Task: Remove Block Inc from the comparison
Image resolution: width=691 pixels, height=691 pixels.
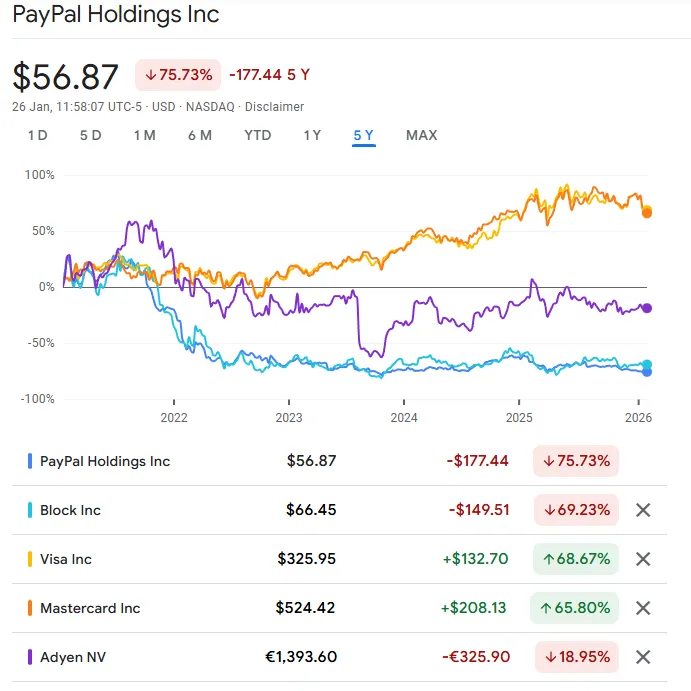Action: point(643,510)
